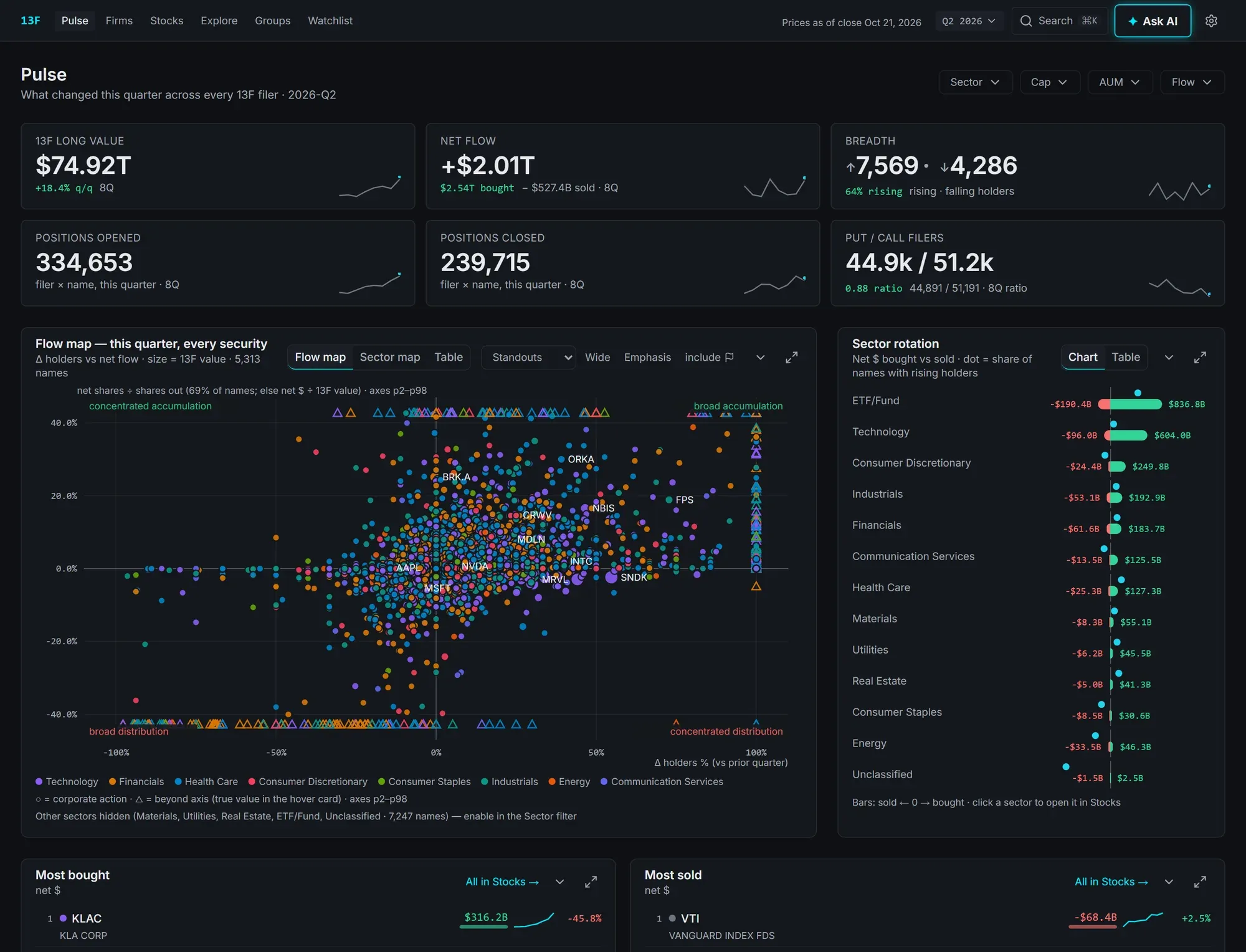Toggle Financials legend in flow map
Image resolution: width=1246 pixels, height=952 pixels.
pyautogui.click(x=136, y=781)
